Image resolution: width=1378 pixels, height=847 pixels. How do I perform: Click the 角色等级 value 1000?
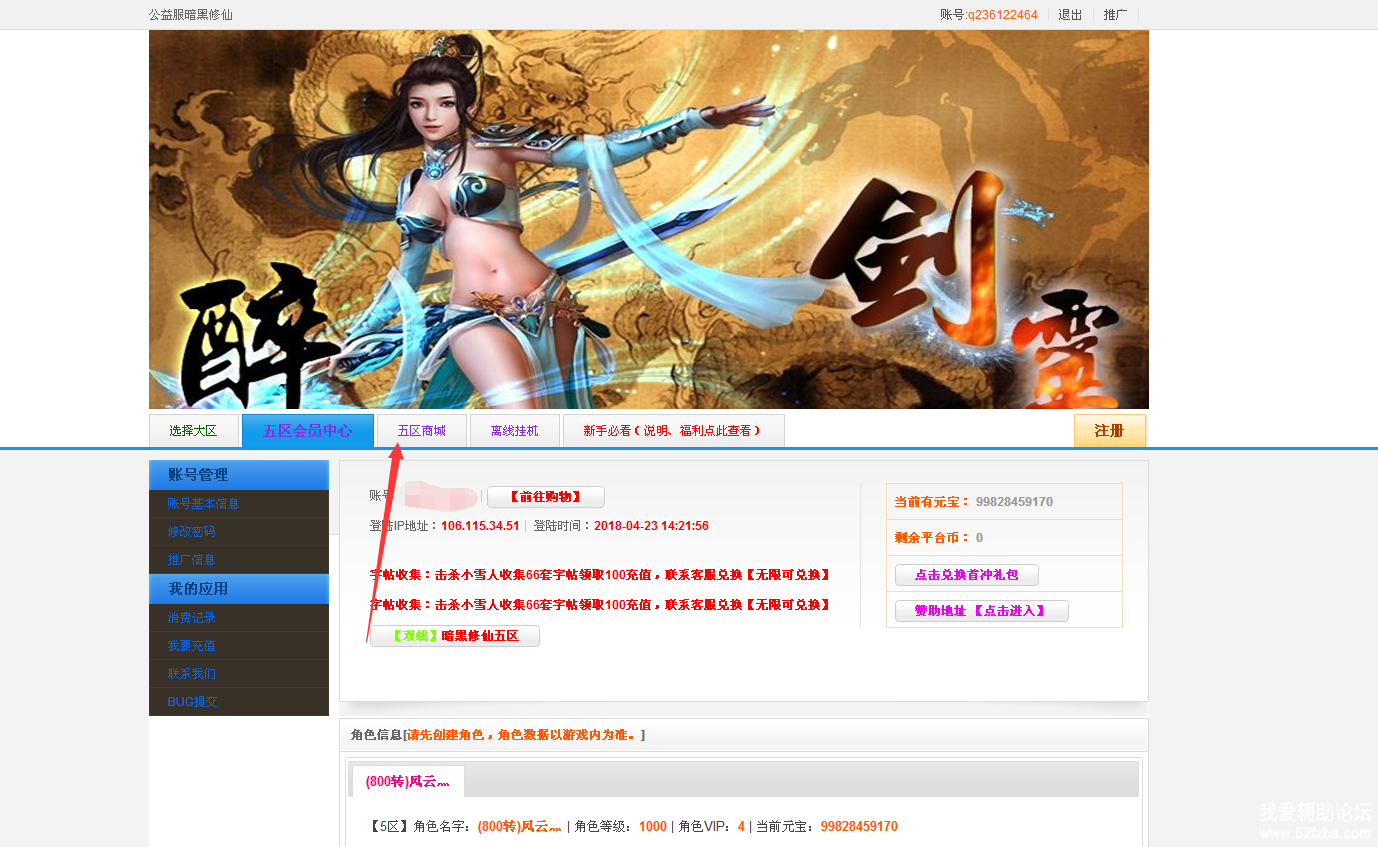click(653, 827)
